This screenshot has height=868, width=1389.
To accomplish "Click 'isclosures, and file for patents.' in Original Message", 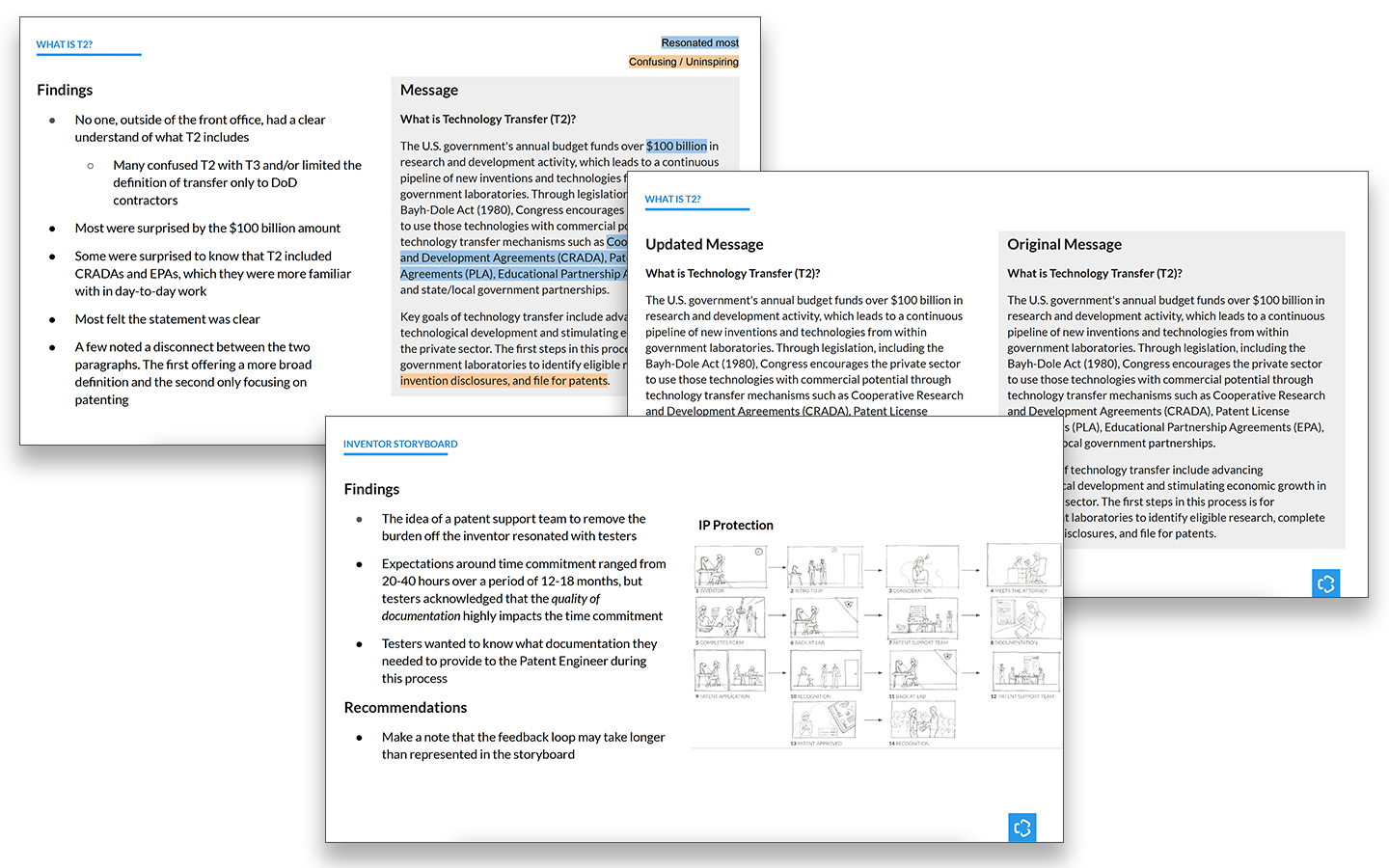I will point(1140,533).
